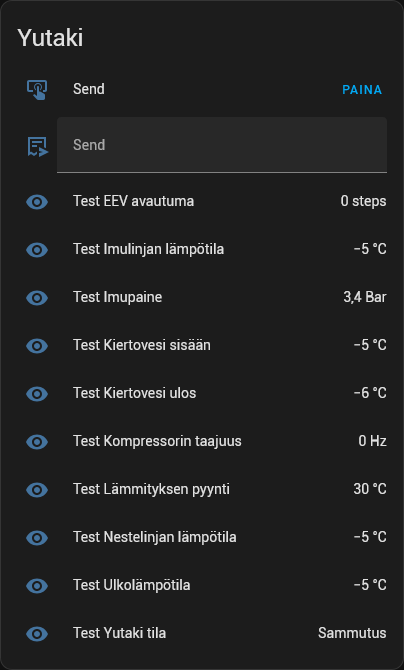Click eye icon for Test Nestelinjan lämpötila
The width and height of the screenshot is (404, 670).
tap(37, 538)
